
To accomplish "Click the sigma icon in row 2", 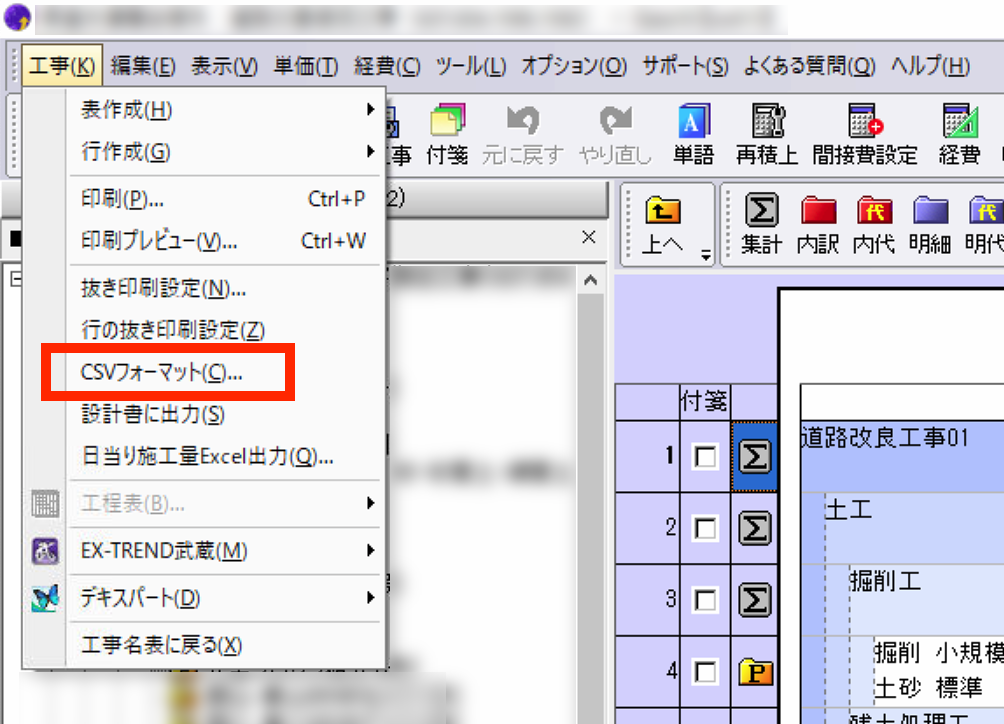I will point(755,529).
